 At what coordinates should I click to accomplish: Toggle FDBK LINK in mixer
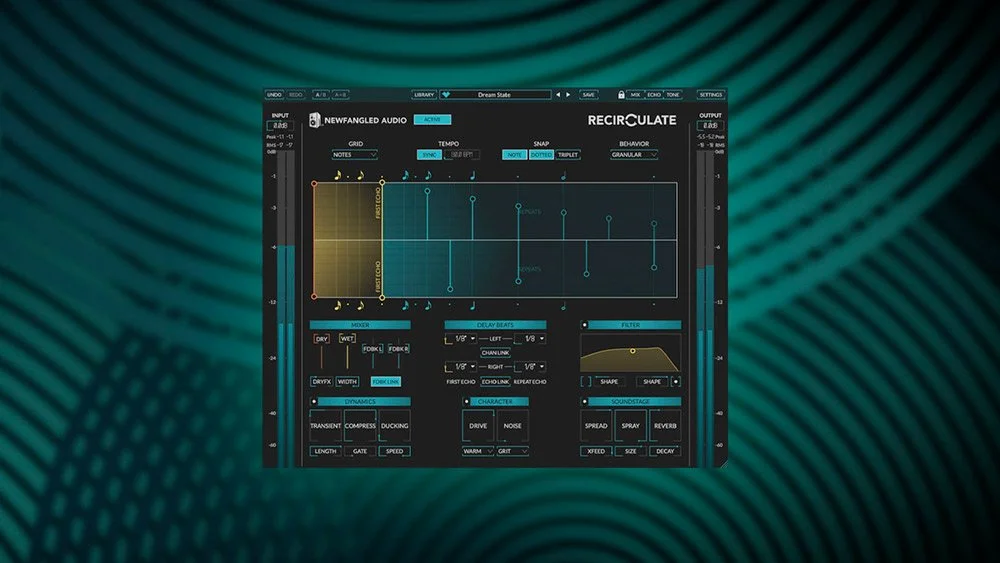386,381
